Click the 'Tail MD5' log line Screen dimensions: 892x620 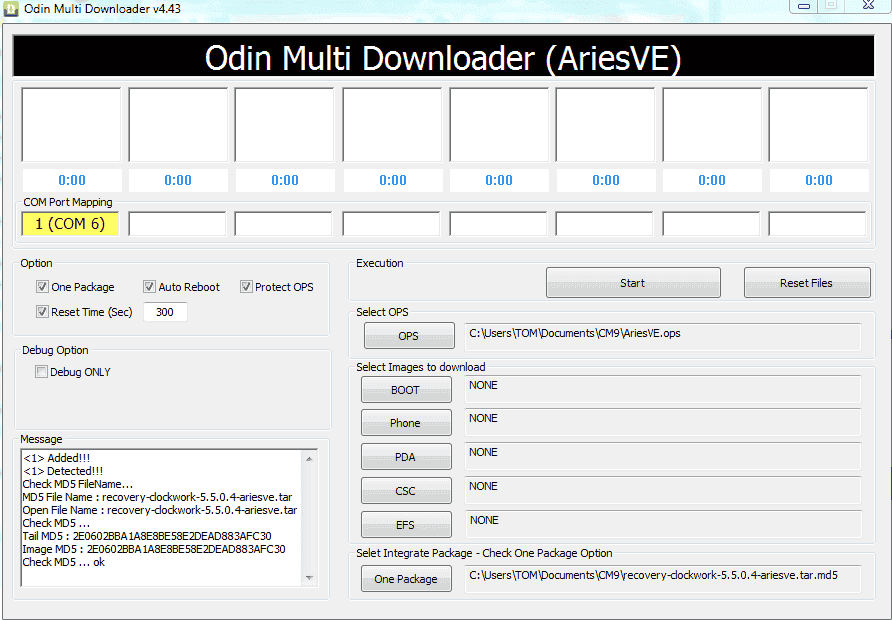(147, 536)
